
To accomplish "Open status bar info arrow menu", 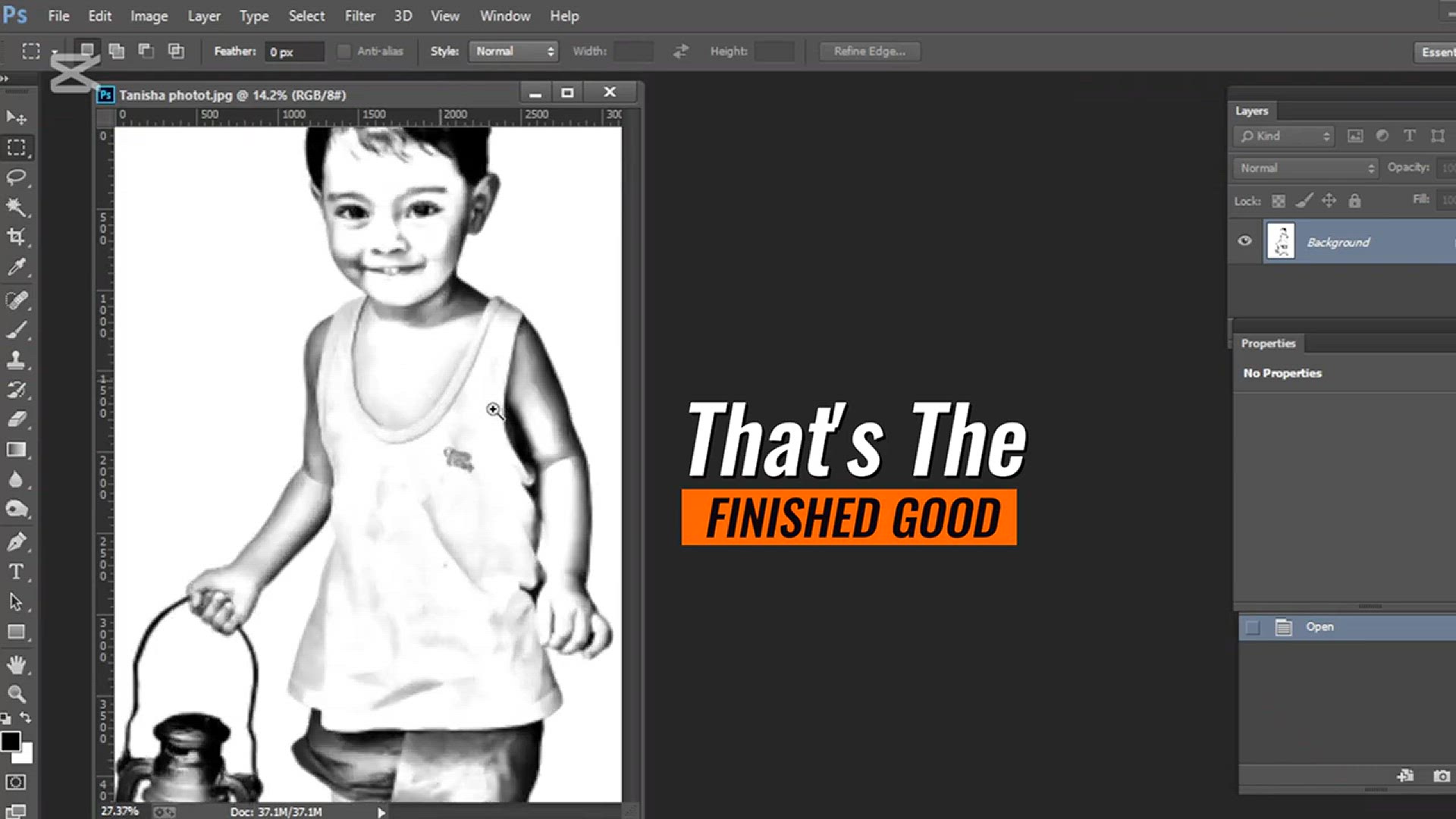I will coord(381,812).
